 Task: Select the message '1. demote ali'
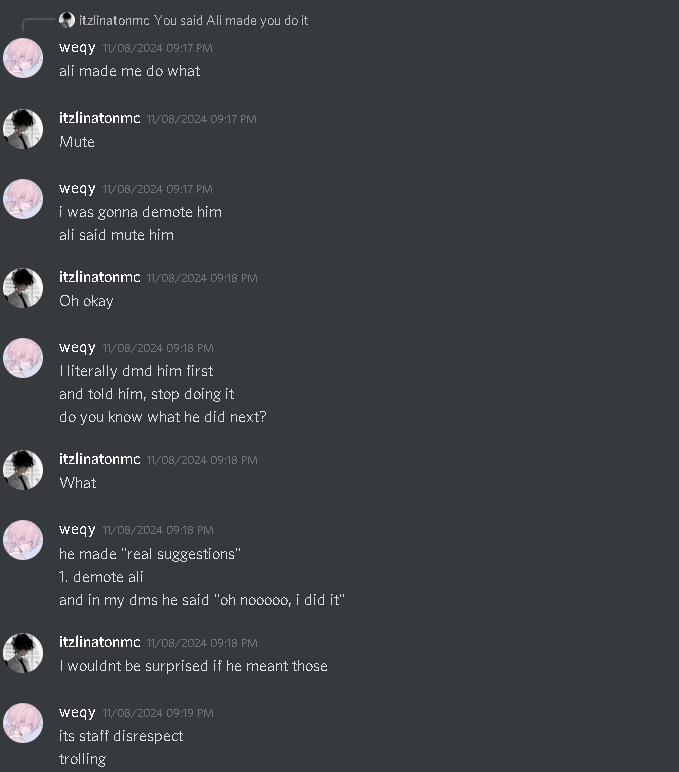[x=101, y=577]
